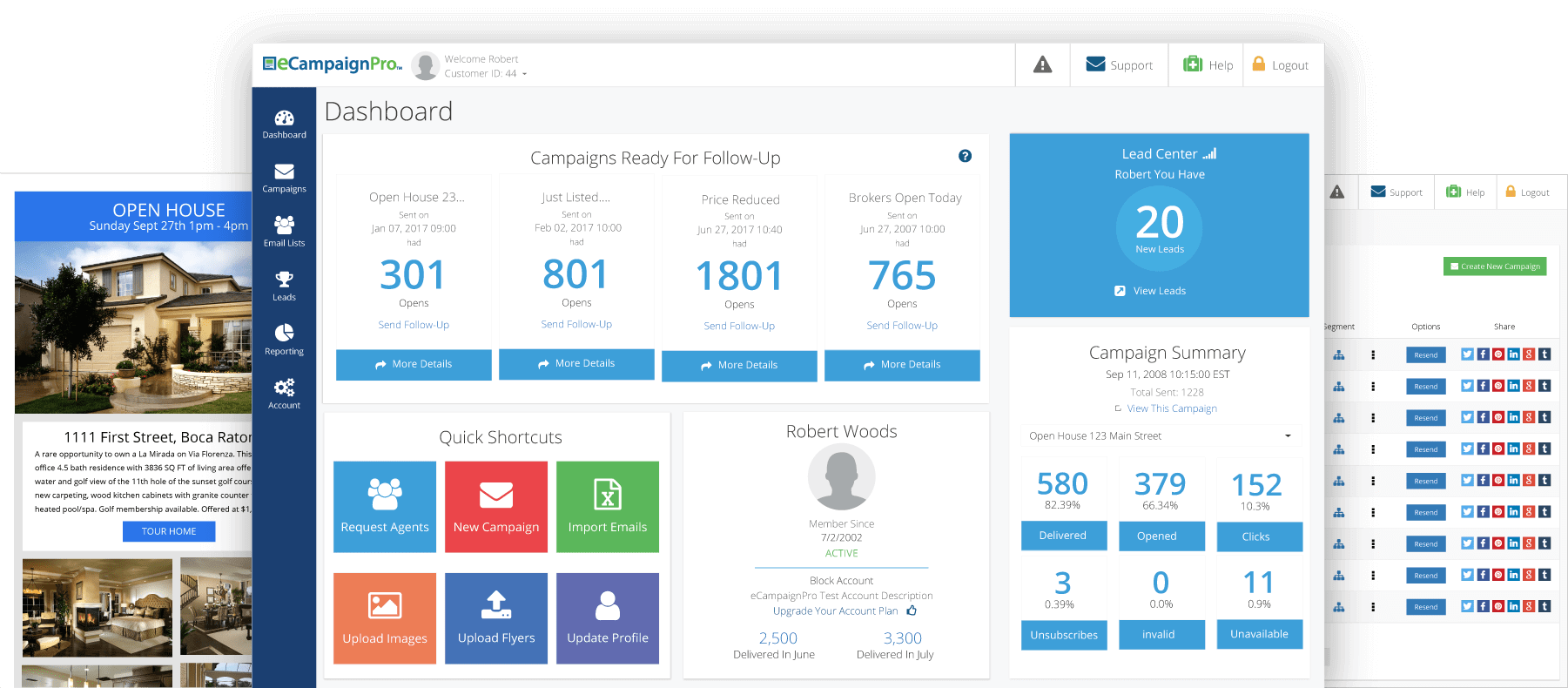Open Help in the right background window

pyautogui.click(x=1465, y=192)
